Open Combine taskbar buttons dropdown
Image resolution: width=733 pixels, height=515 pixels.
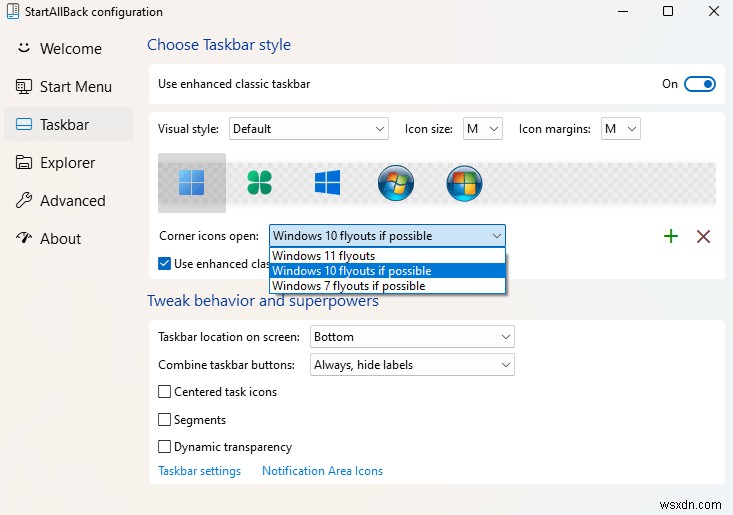point(412,365)
